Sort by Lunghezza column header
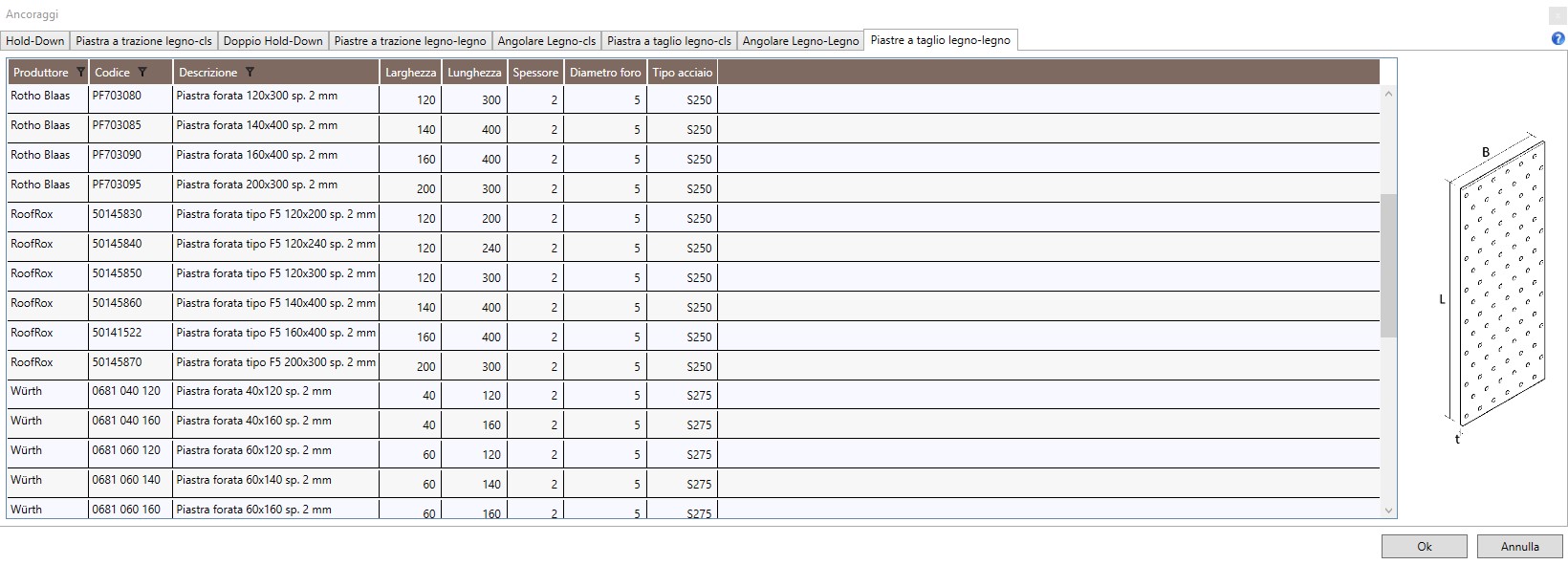This screenshot has width=1568, height=565. 474,73
